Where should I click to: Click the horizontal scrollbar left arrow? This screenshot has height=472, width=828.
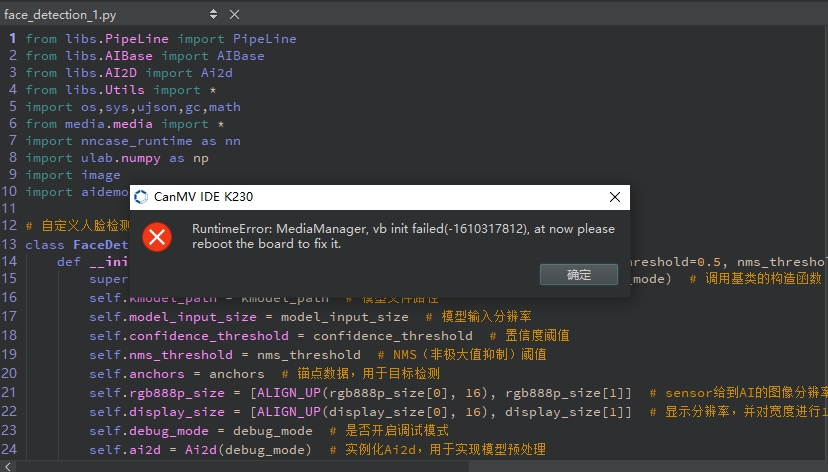click(x=7, y=466)
